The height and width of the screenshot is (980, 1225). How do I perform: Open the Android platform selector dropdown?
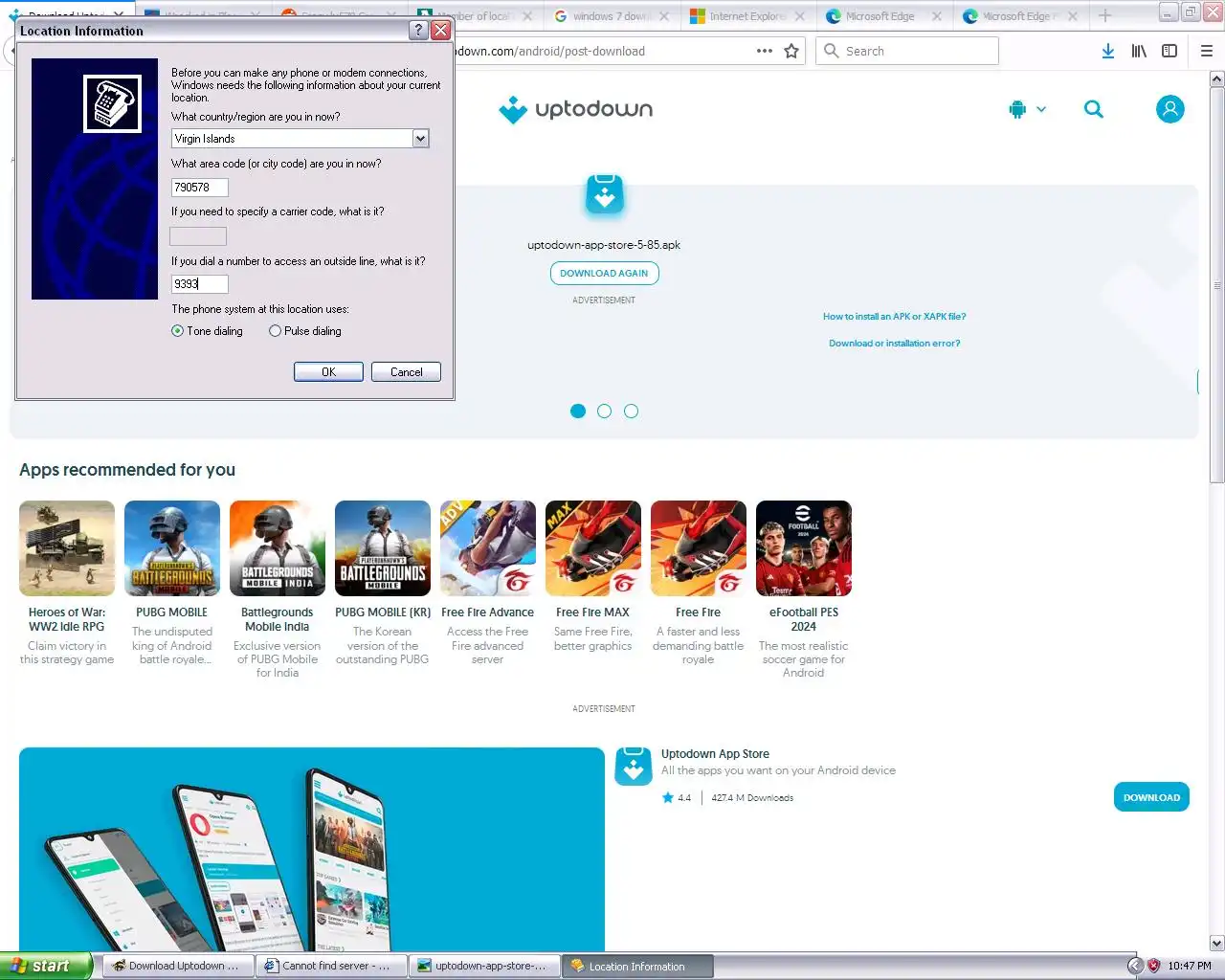tap(1027, 109)
